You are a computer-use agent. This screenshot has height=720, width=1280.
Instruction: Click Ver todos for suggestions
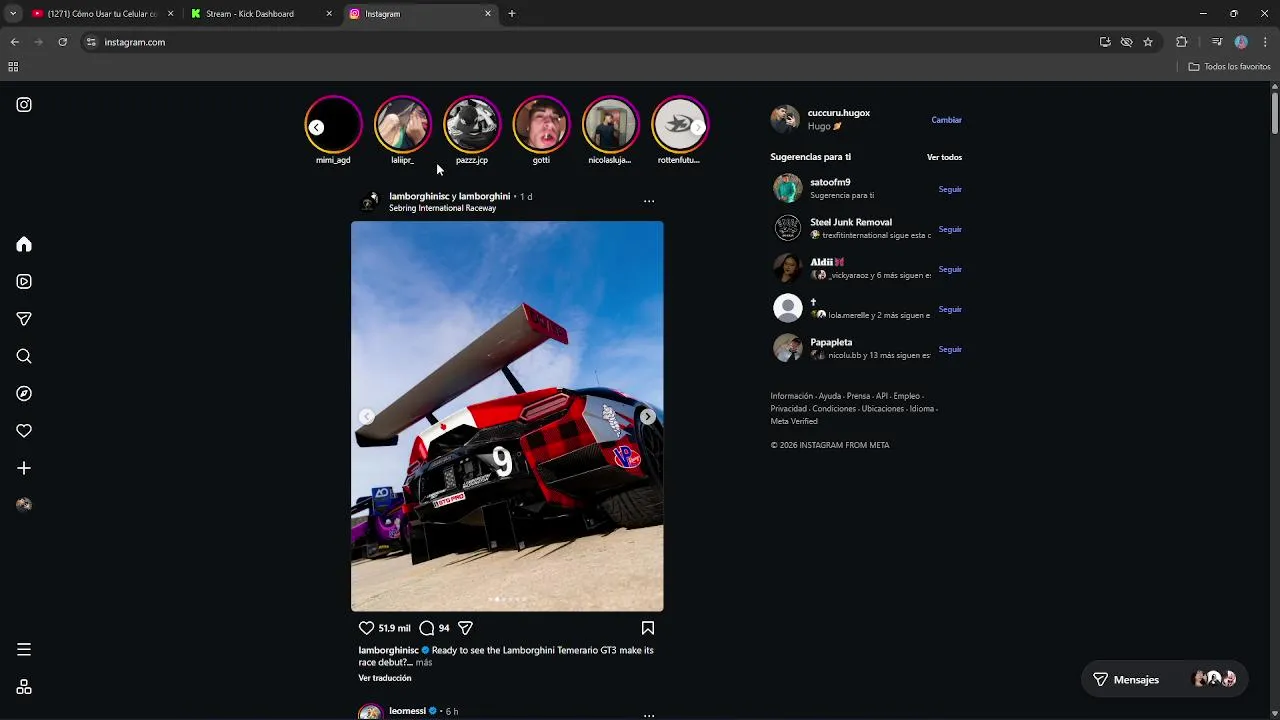(944, 157)
